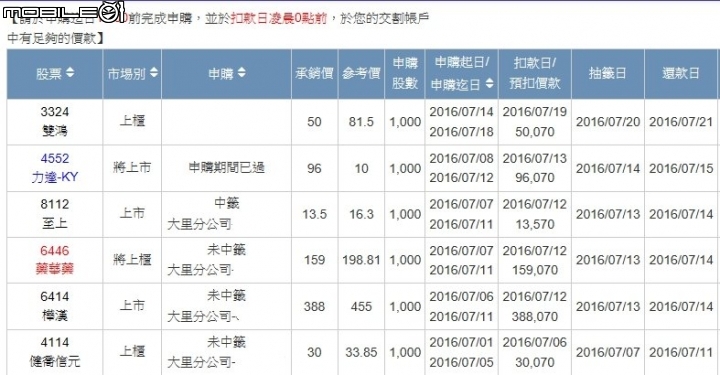Click lottery date 2016/07/07 in 健喬信元 row
Viewport: 720px width, 375px height.
click(x=608, y=353)
